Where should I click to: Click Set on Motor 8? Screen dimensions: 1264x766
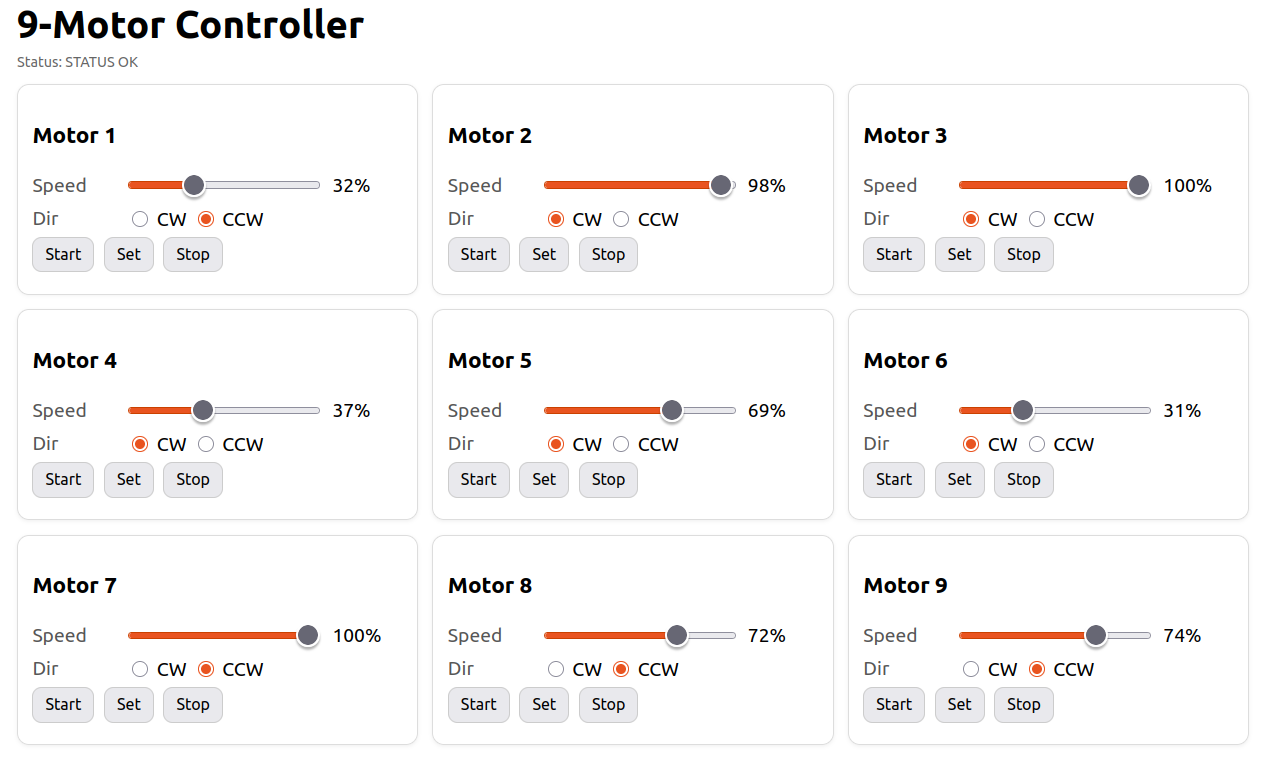tap(543, 704)
